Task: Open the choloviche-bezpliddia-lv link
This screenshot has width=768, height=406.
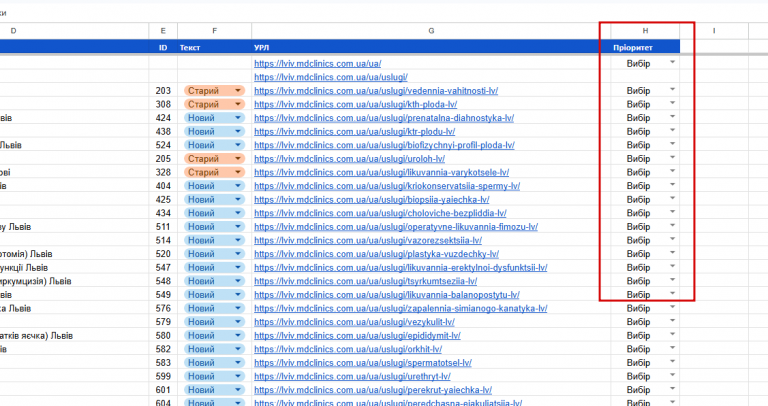Action: coord(380,213)
